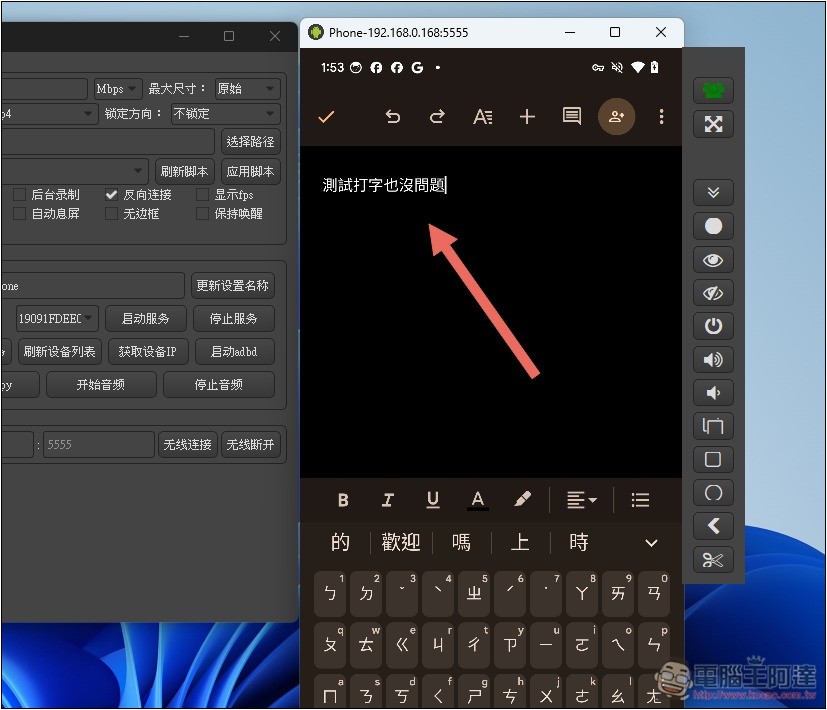827x710 pixels.
Task: Enable the 显示fps checkbox
Action: (202, 195)
